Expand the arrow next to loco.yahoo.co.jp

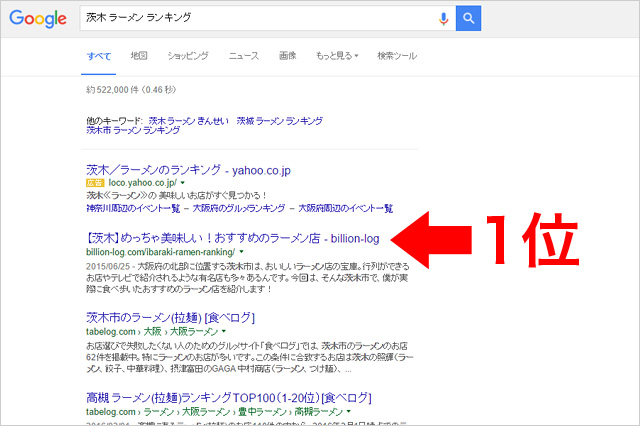(184, 184)
